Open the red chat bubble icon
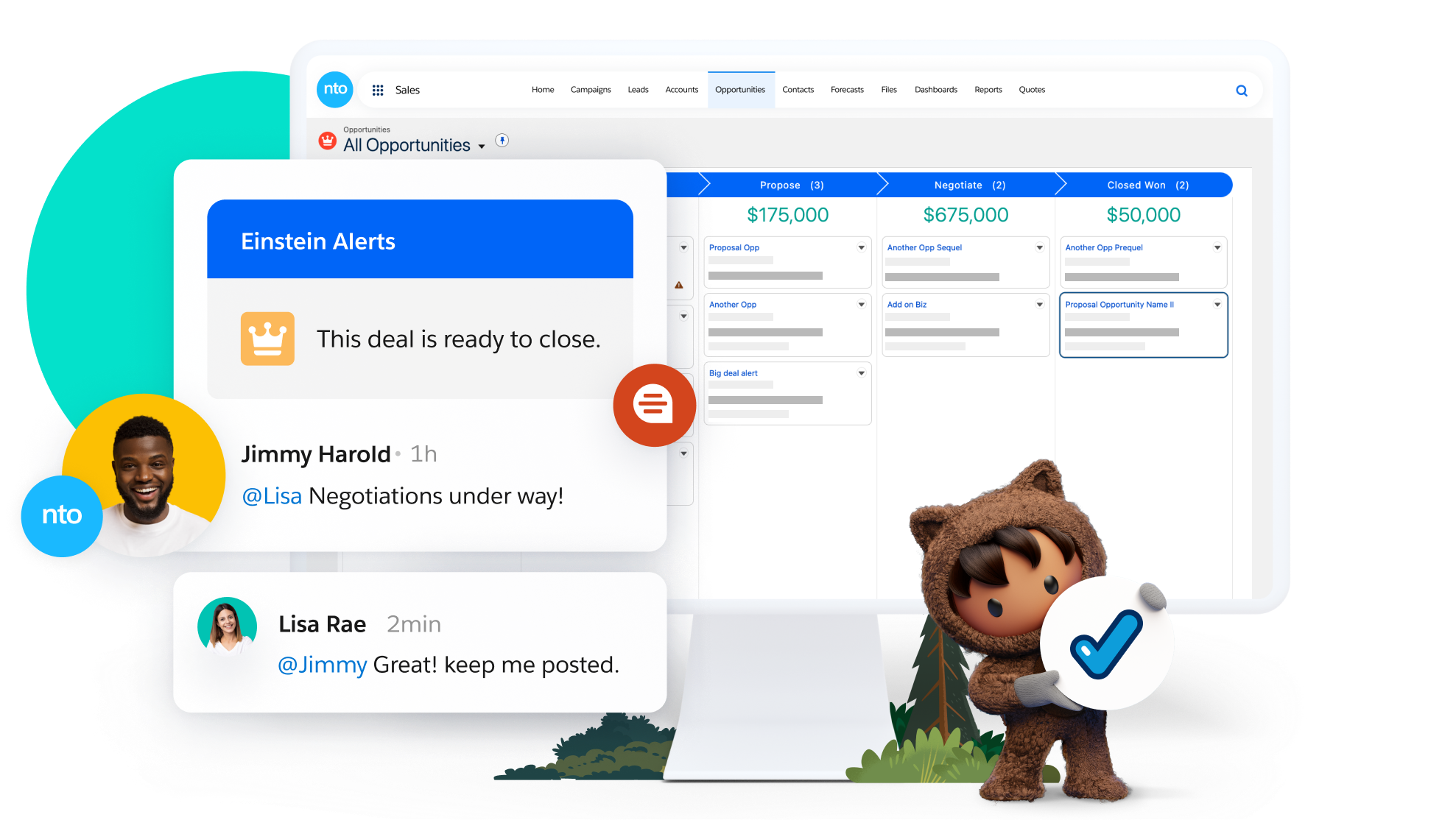Screen dimensions: 1456x820 pyautogui.click(x=653, y=405)
